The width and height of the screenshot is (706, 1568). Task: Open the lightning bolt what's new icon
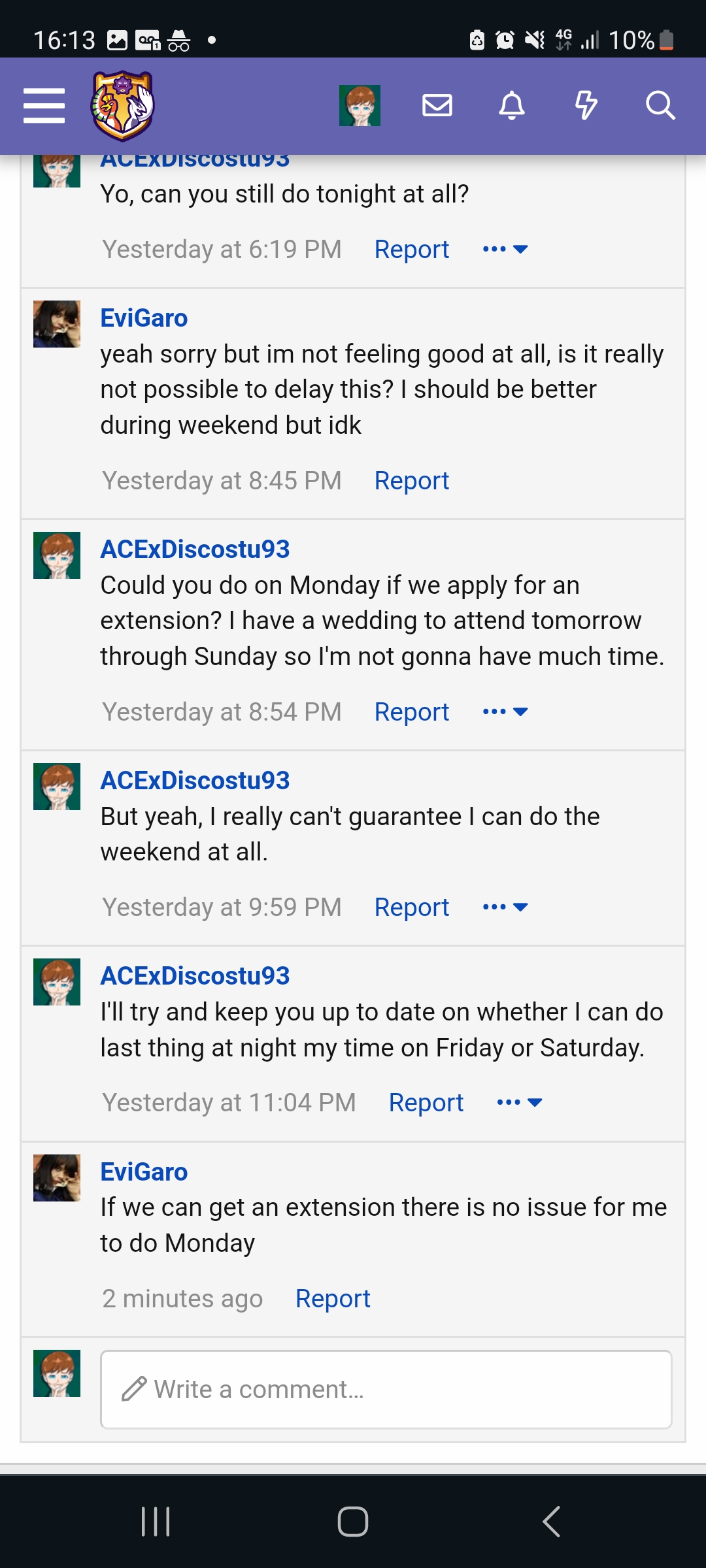[586, 105]
